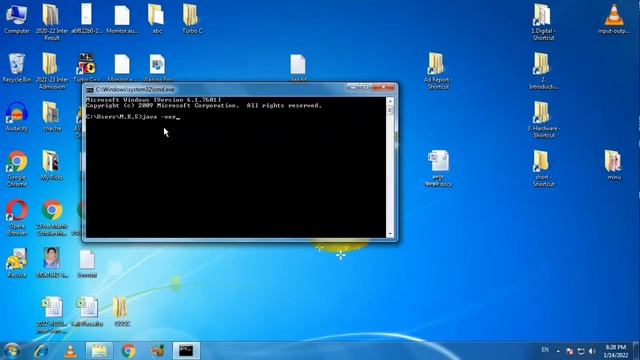Open the EN language indicator

pos(545,350)
